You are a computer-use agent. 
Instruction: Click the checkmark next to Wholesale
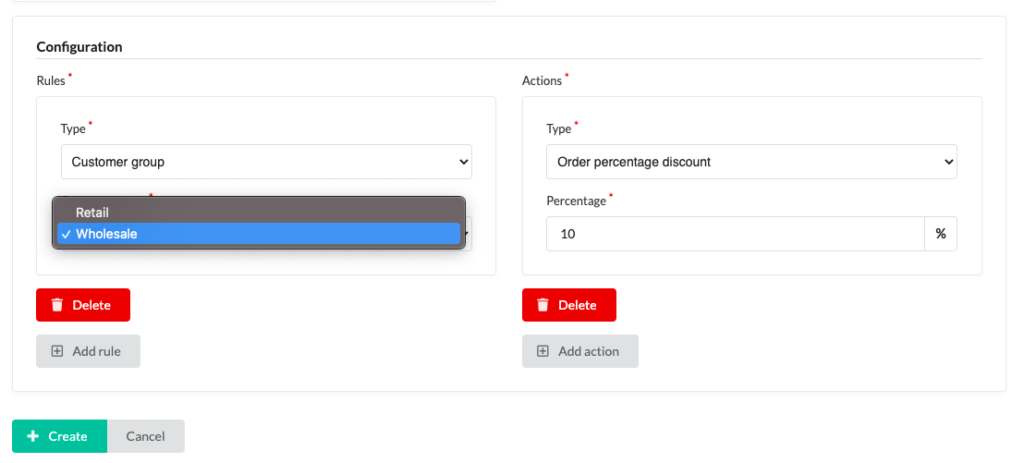[x=66, y=234]
